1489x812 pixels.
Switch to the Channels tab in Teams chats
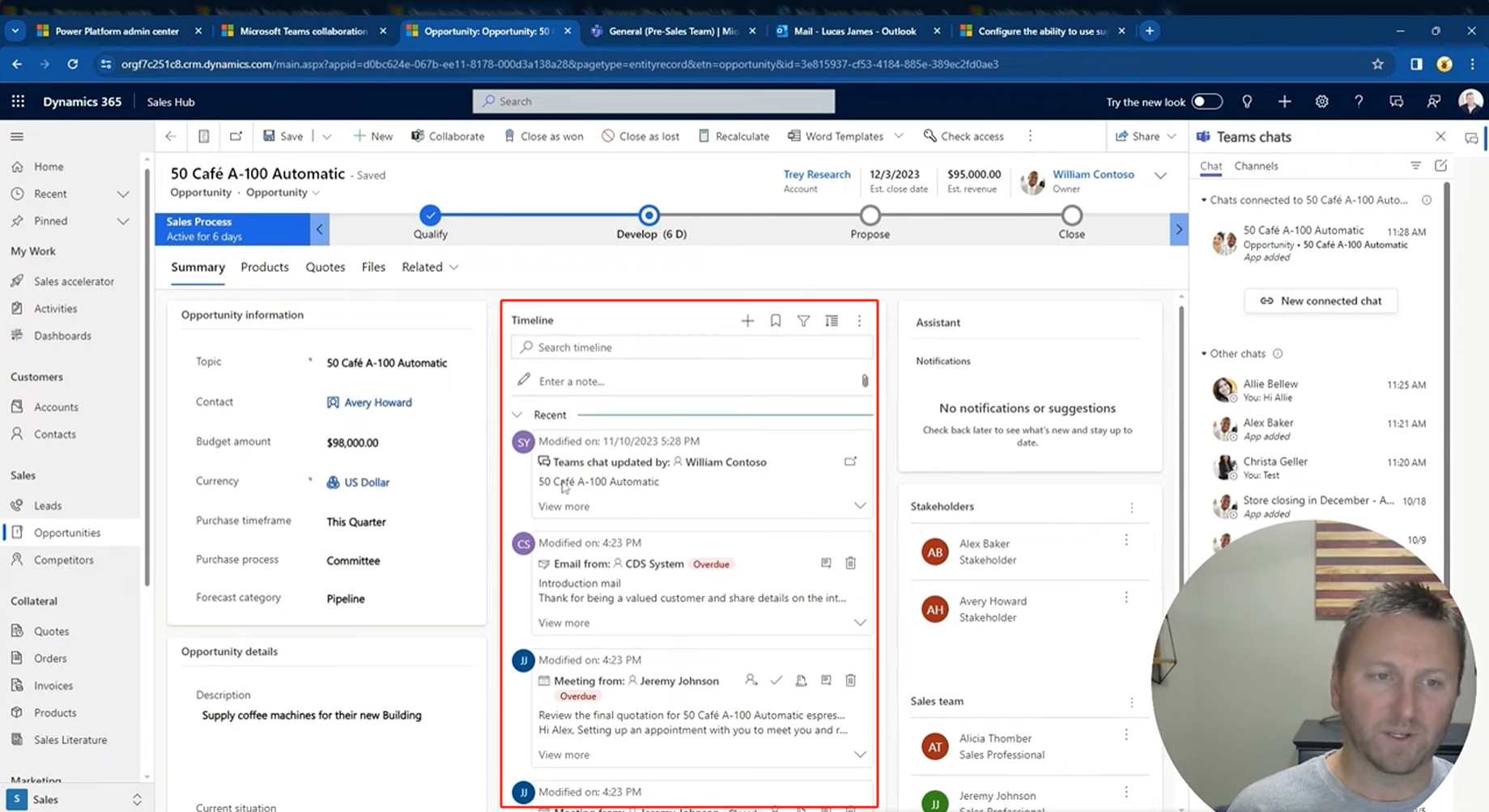(x=1256, y=166)
